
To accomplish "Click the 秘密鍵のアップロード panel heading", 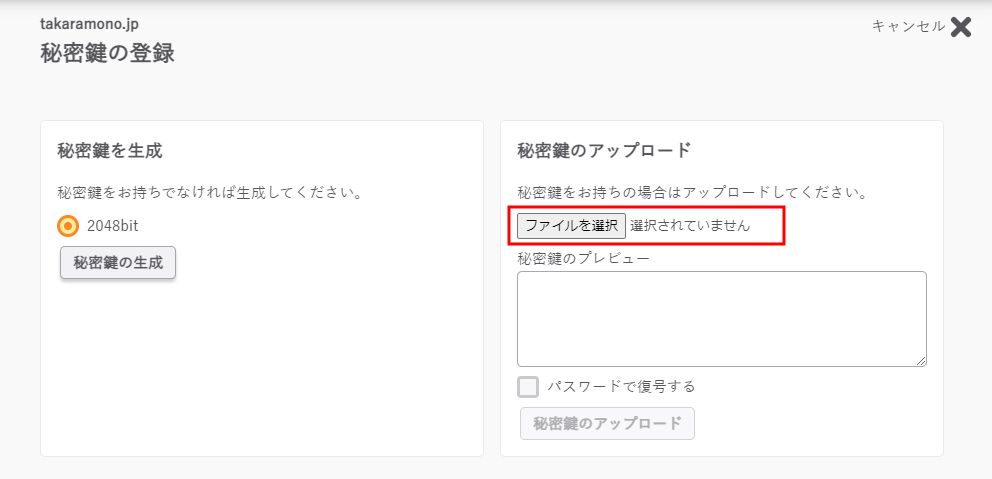I will point(604,151).
